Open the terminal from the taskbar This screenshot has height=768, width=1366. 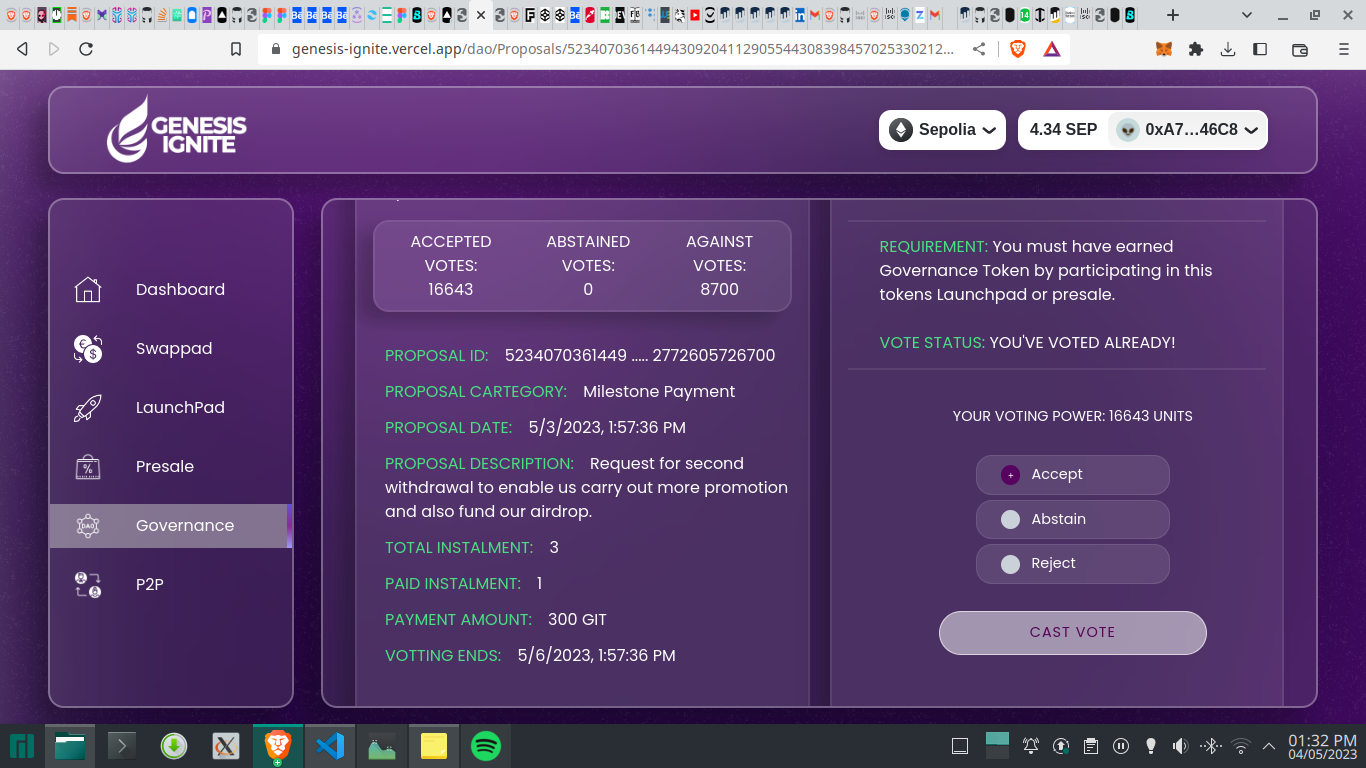coord(121,746)
